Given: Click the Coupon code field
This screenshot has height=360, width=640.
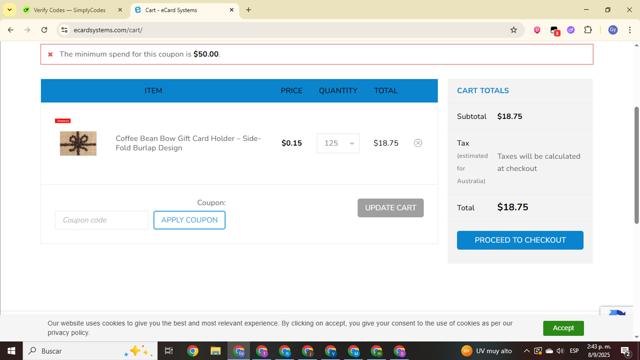Looking at the screenshot, I should click(102, 220).
